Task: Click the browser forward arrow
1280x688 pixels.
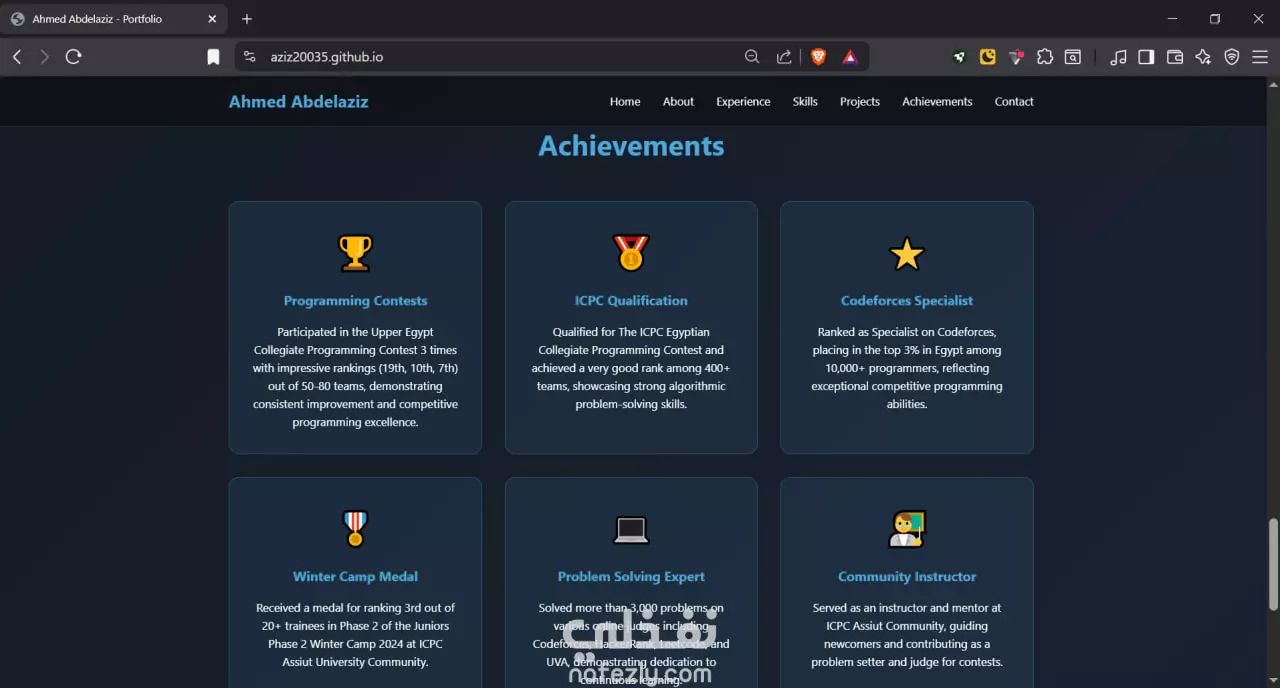Action: (x=44, y=57)
